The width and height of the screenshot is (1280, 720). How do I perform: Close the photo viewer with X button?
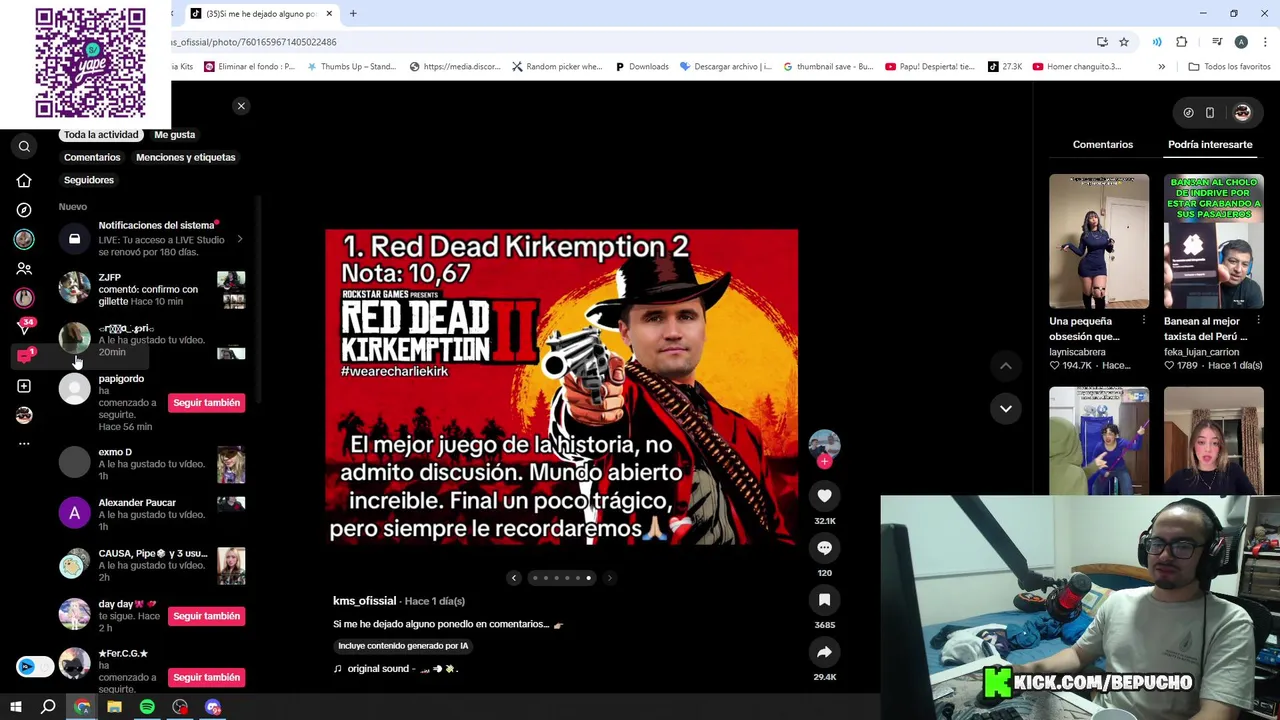(x=241, y=106)
